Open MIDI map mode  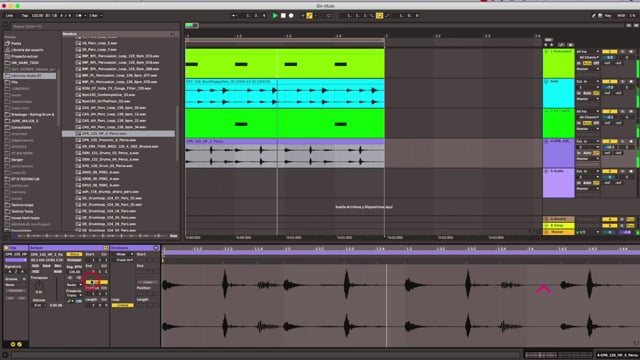pos(621,16)
